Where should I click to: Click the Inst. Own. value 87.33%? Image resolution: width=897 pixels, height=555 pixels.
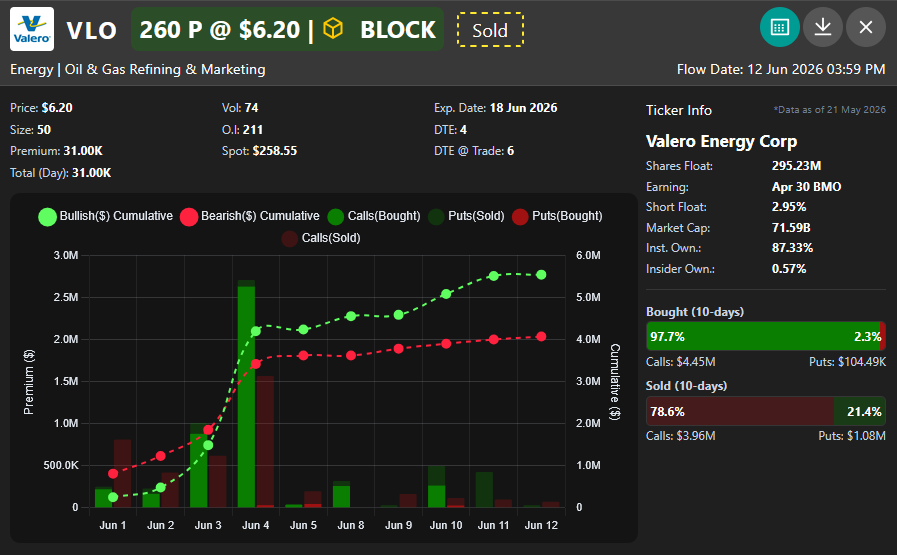click(792, 248)
